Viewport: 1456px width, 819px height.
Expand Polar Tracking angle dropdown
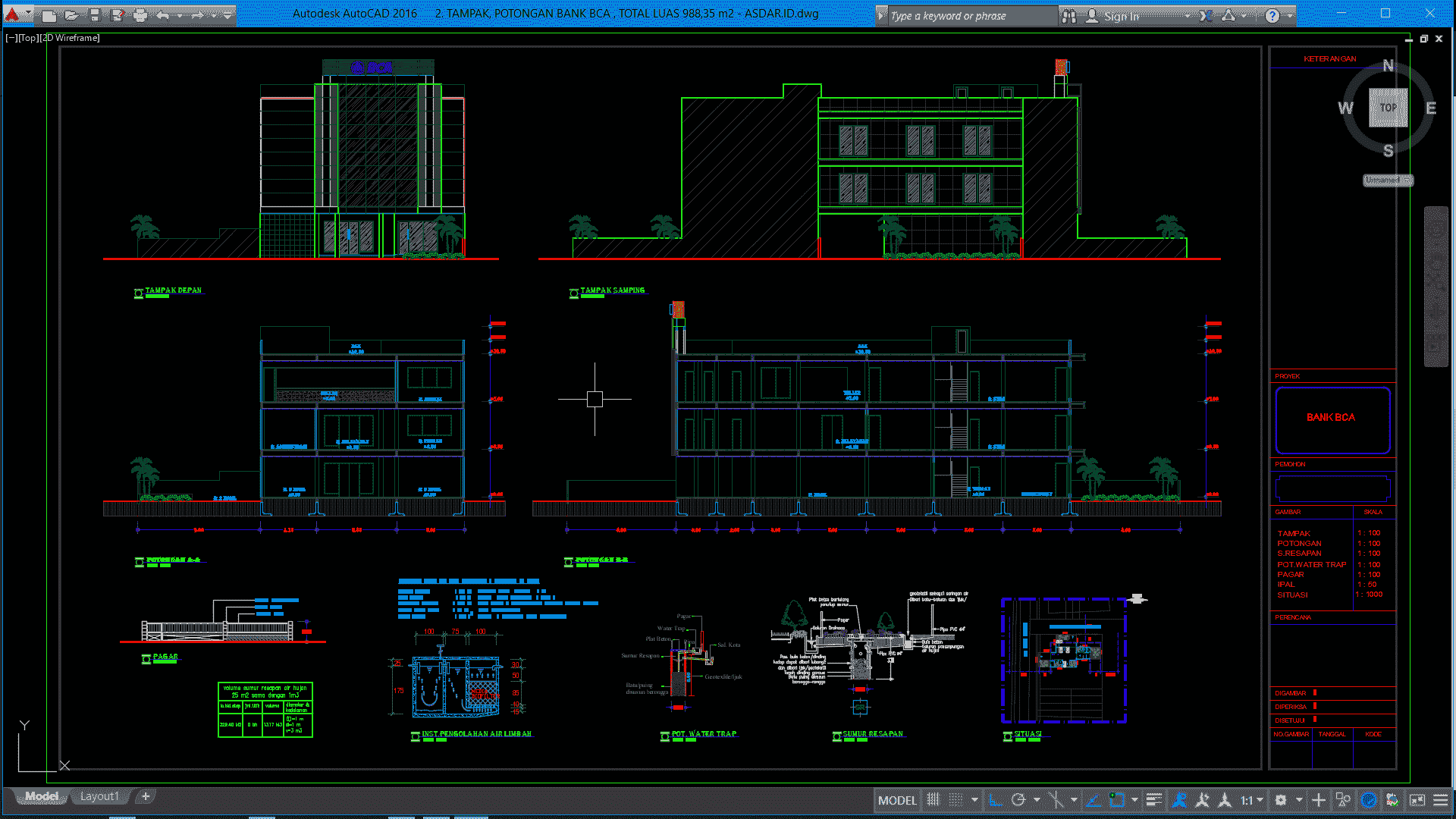[x=1036, y=799]
